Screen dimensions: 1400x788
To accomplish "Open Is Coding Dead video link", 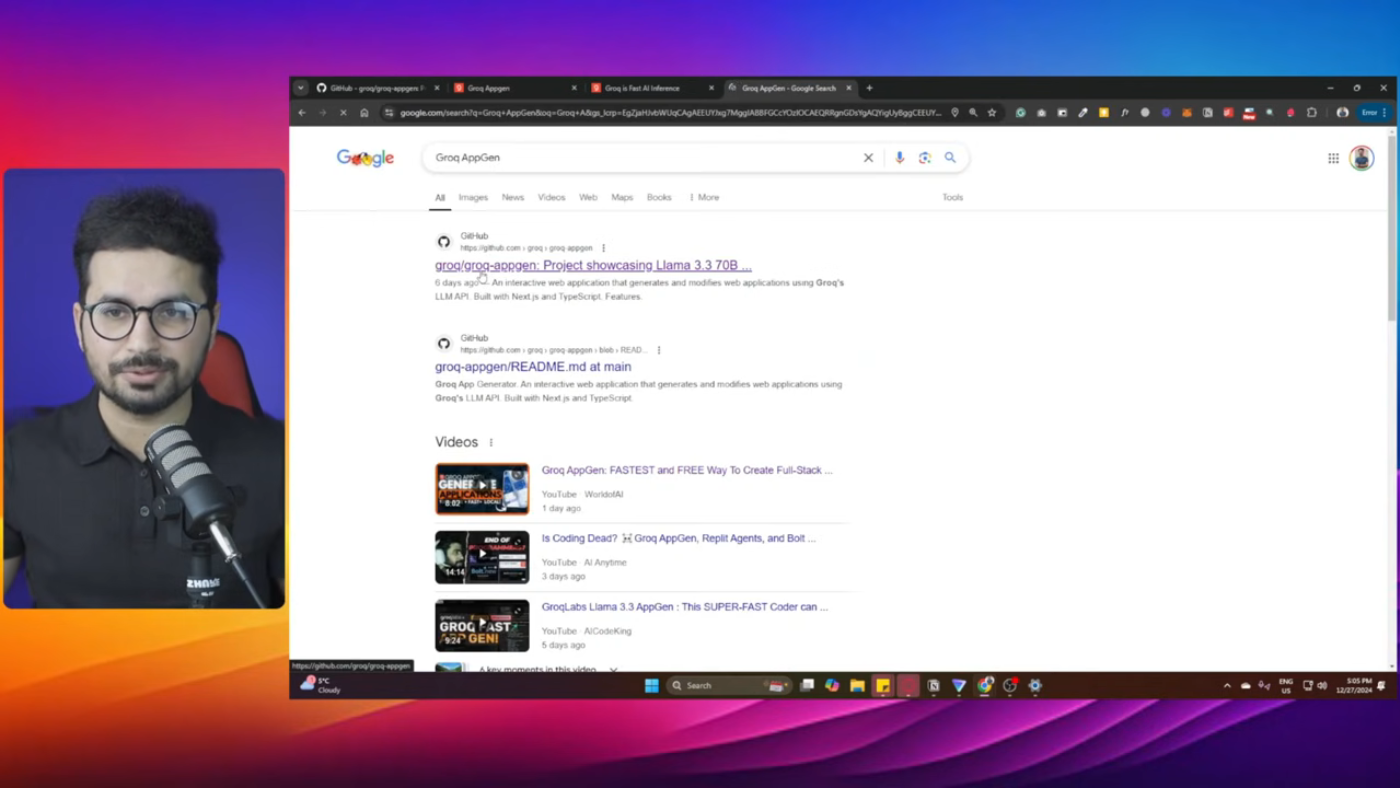I will [x=679, y=538].
